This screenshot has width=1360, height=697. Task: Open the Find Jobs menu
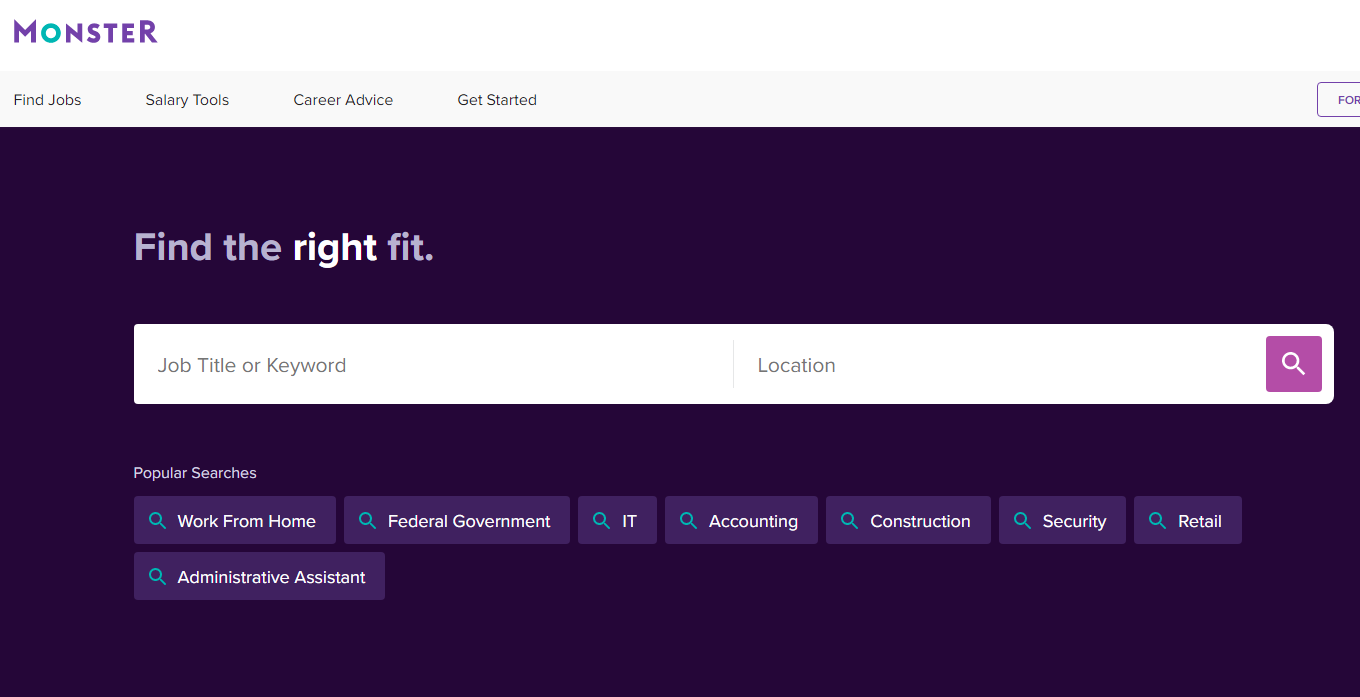[47, 100]
